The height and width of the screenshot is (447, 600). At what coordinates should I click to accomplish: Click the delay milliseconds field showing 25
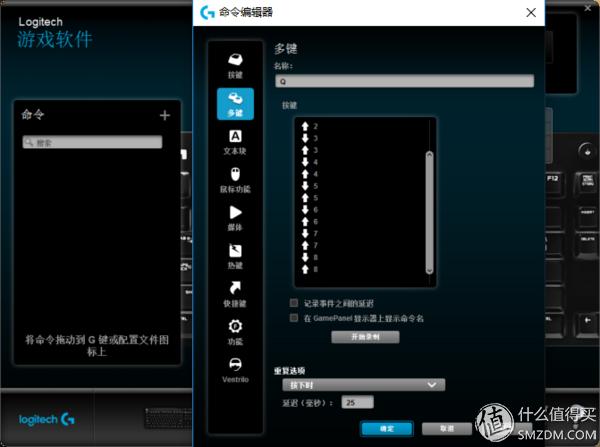coord(357,402)
